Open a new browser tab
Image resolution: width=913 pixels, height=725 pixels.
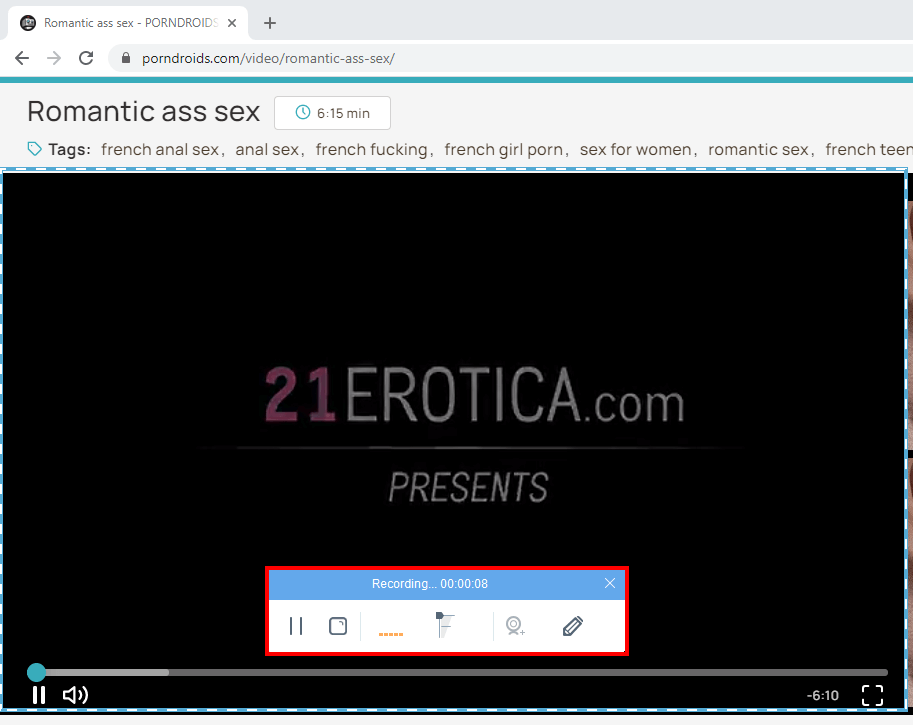coord(270,23)
